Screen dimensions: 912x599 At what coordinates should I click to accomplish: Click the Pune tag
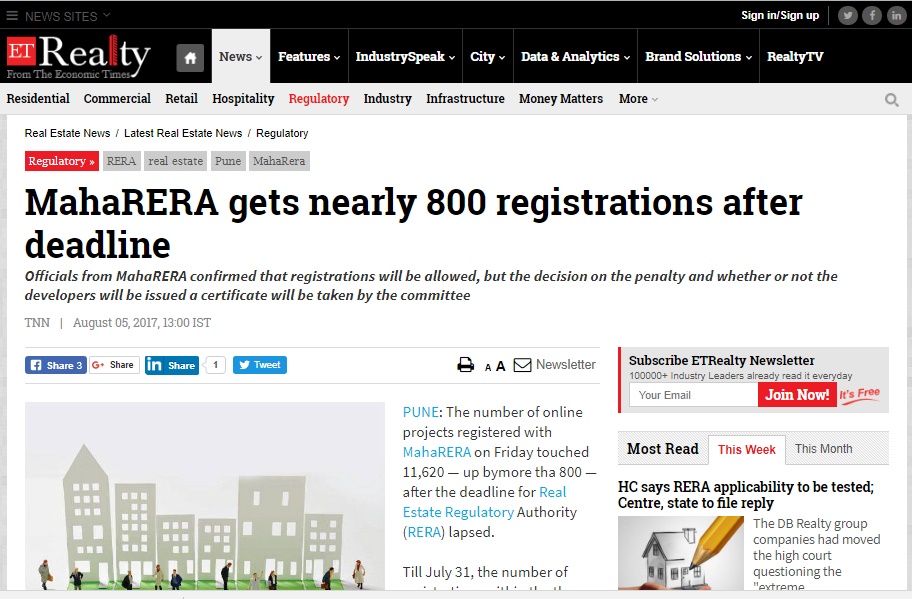pyautogui.click(x=228, y=161)
